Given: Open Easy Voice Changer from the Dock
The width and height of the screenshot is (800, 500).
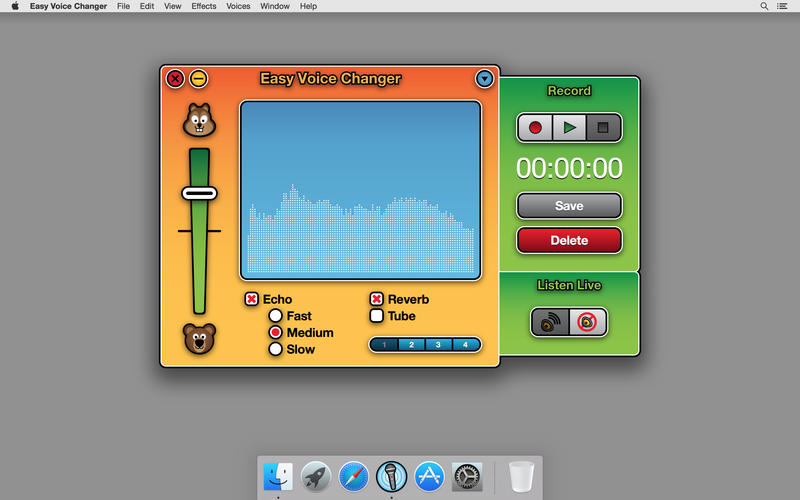Looking at the screenshot, I should click(391, 476).
